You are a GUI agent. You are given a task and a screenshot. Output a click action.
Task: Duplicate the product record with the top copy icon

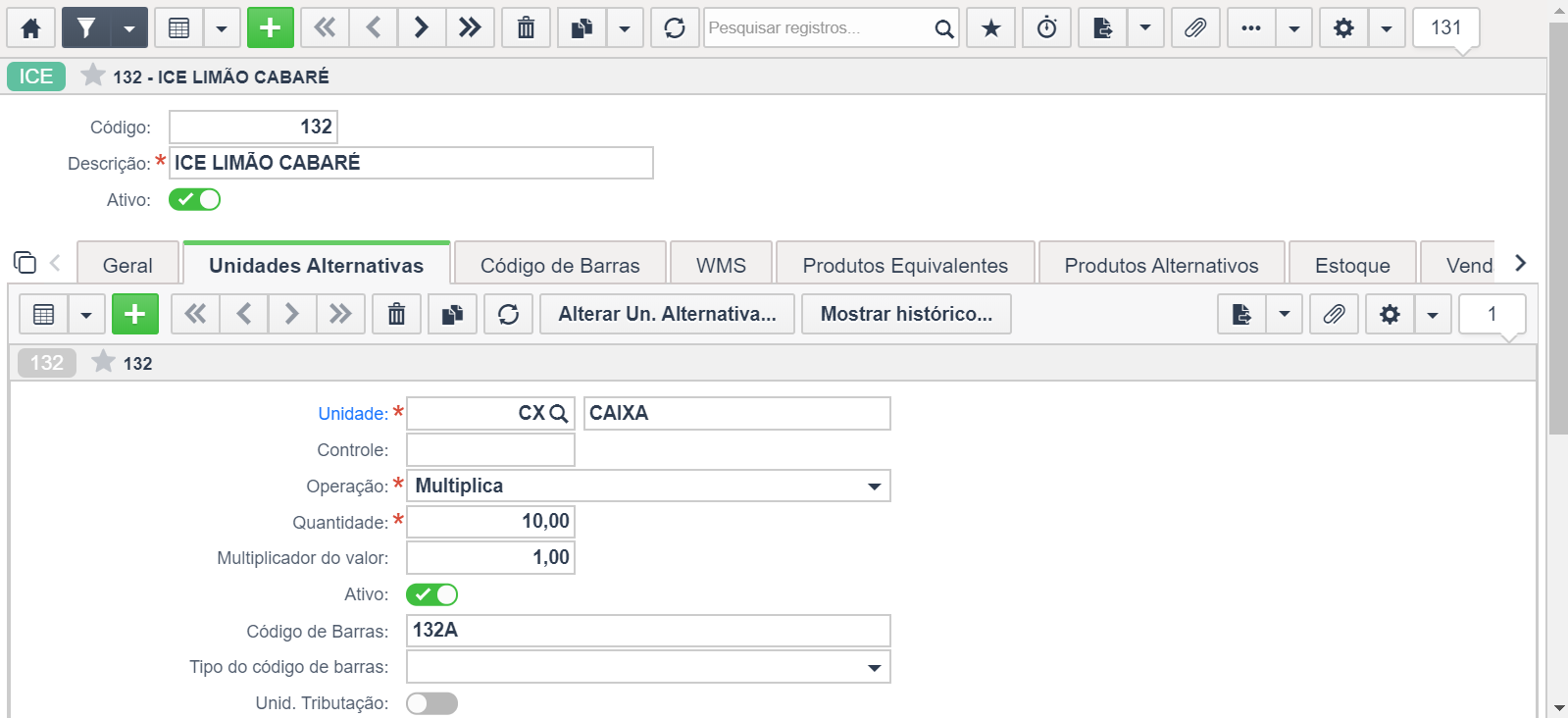coord(582,27)
